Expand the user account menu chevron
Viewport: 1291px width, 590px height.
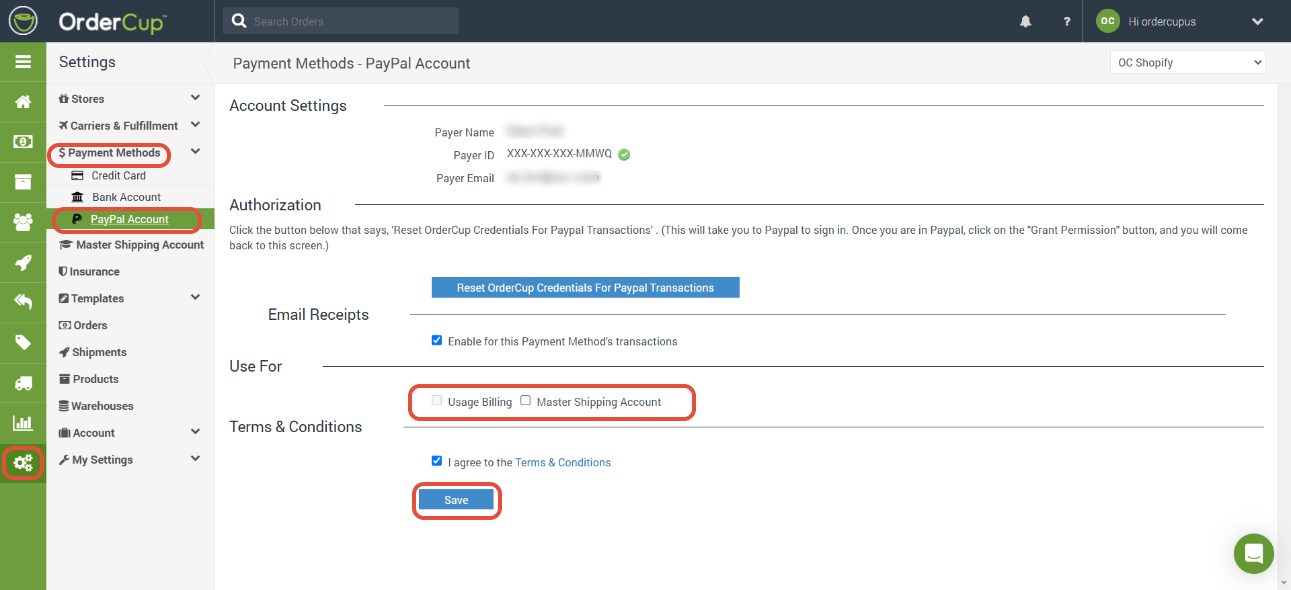point(1258,21)
